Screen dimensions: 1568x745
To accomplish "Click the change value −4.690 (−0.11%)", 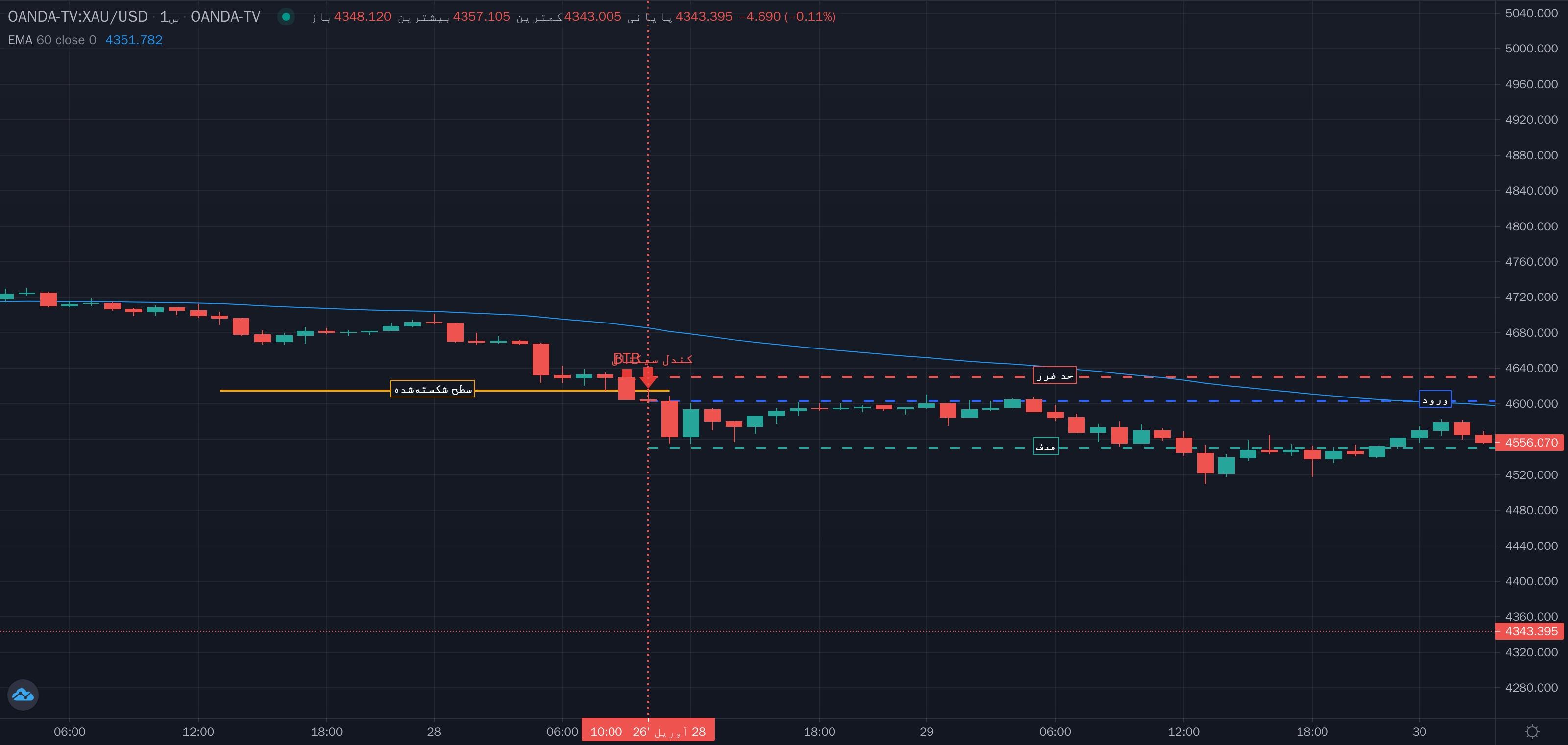I will [786, 17].
